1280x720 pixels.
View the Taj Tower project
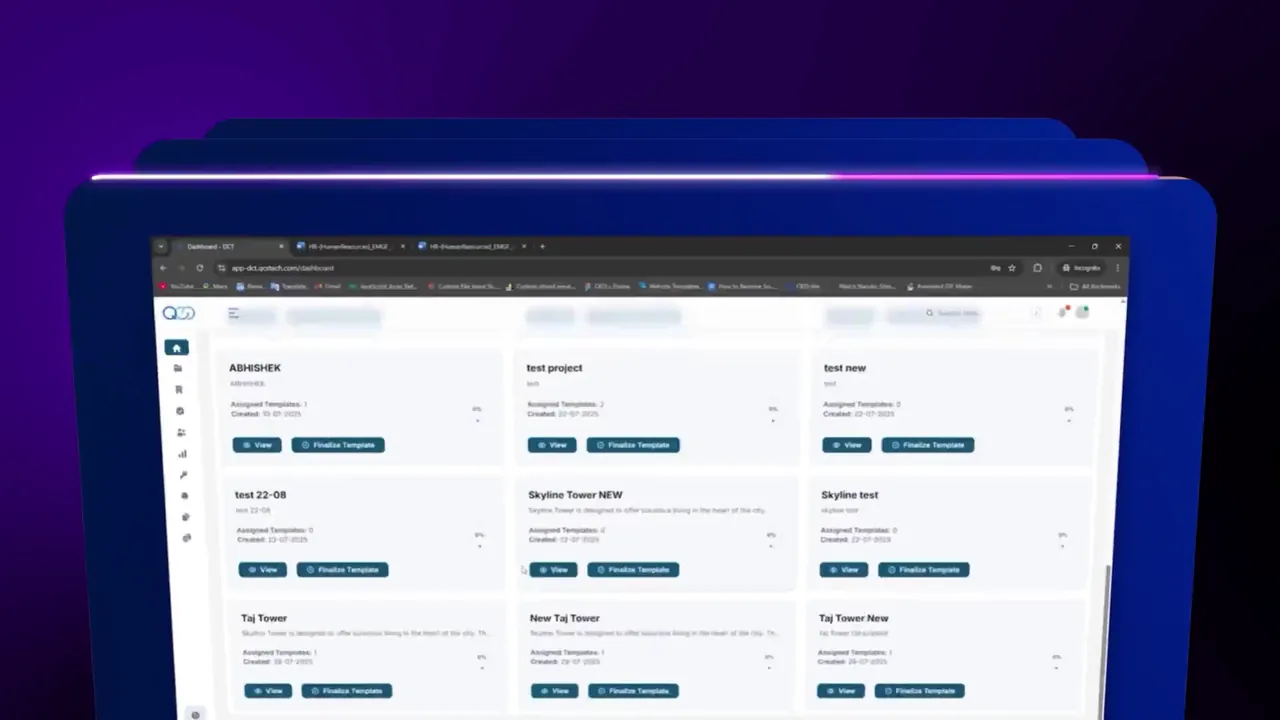coord(268,691)
